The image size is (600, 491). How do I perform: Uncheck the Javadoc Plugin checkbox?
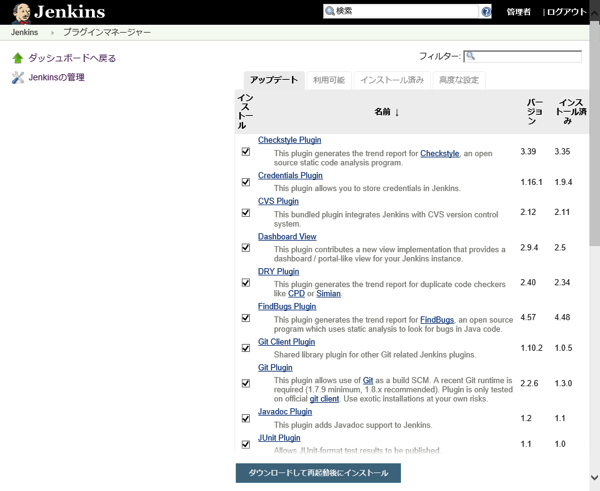(x=246, y=418)
